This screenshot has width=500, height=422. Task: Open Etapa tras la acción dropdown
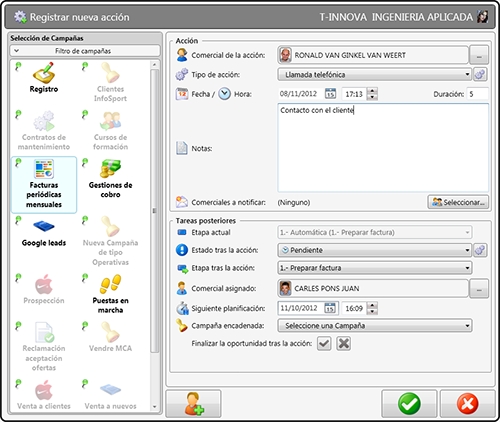click(x=374, y=268)
